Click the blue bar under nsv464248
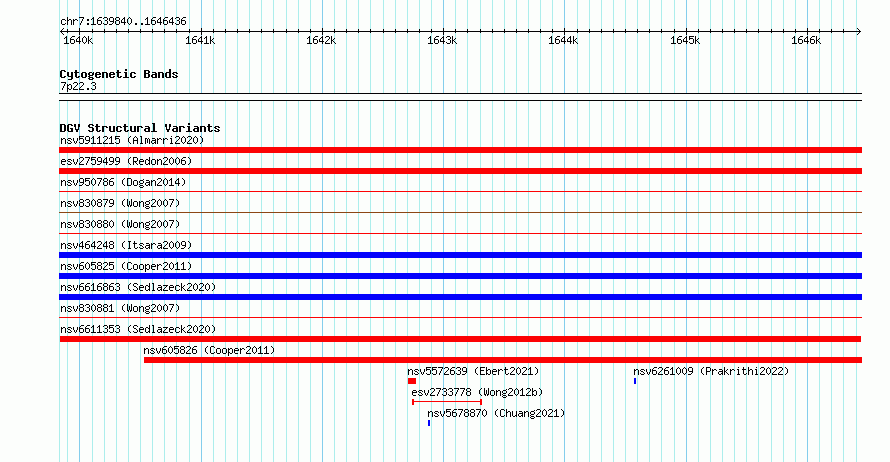Viewport: 890px width, 462px height. (x=460, y=255)
